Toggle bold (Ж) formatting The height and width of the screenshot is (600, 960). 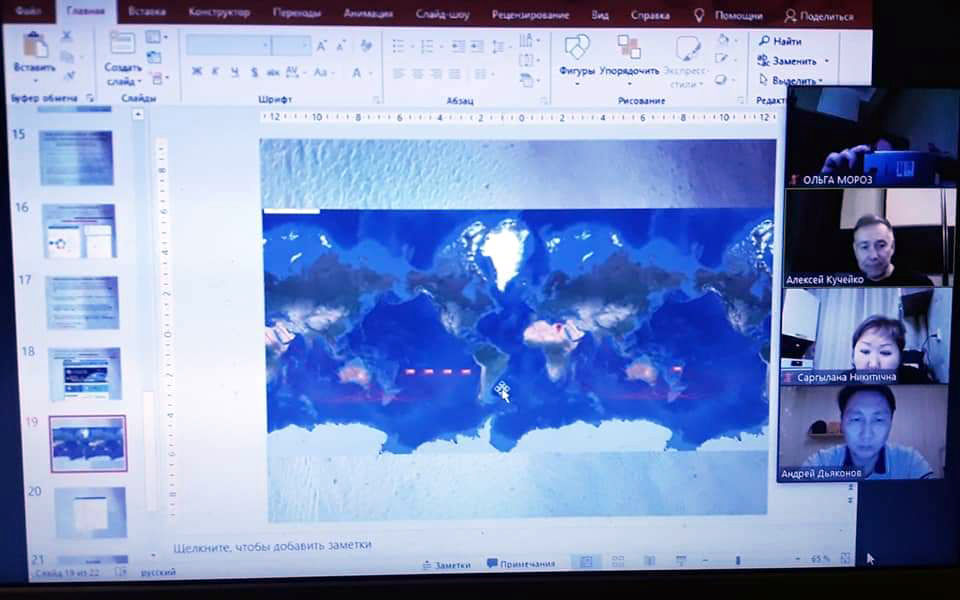197,72
